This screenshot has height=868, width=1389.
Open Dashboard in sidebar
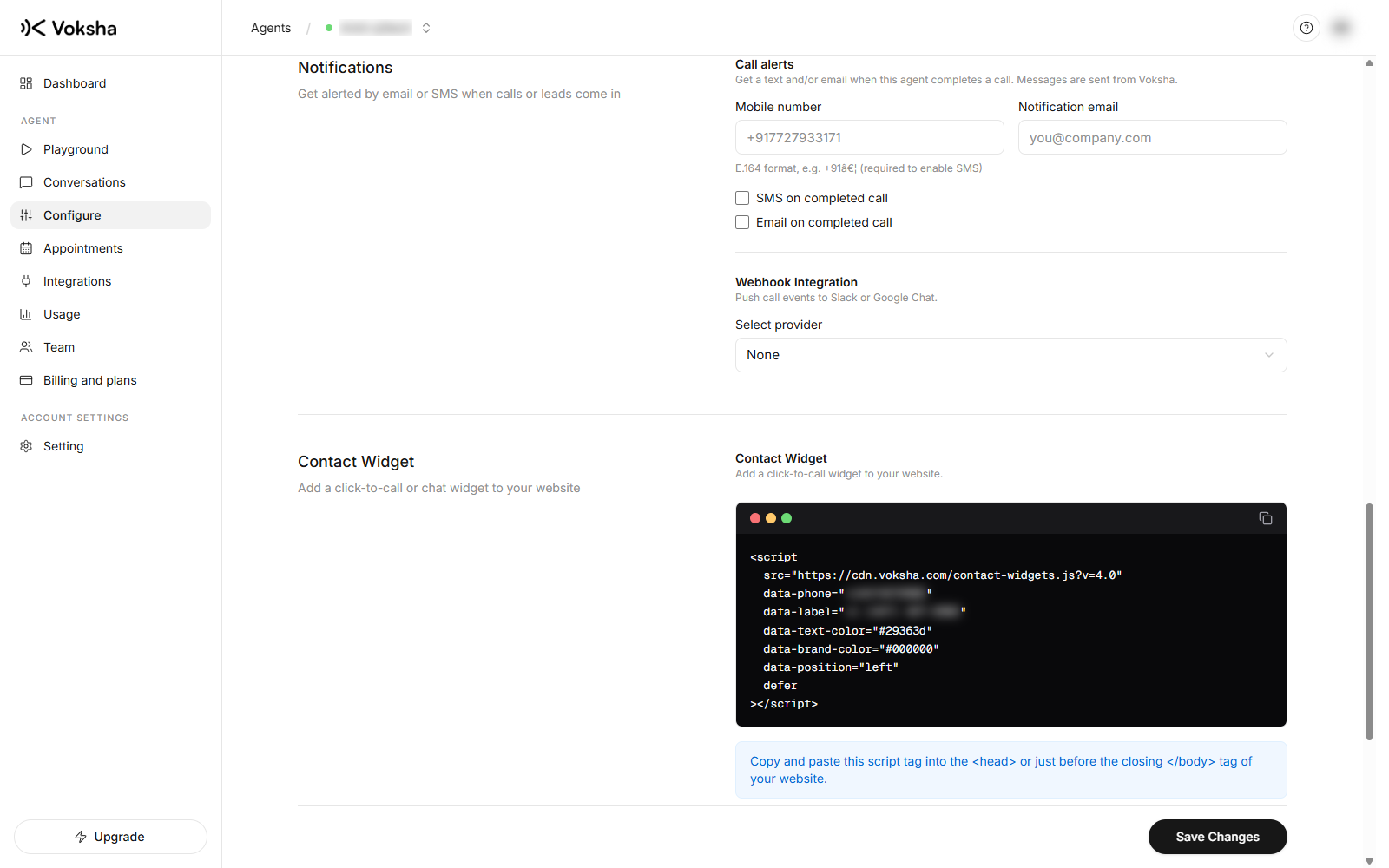pyautogui.click(x=110, y=83)
